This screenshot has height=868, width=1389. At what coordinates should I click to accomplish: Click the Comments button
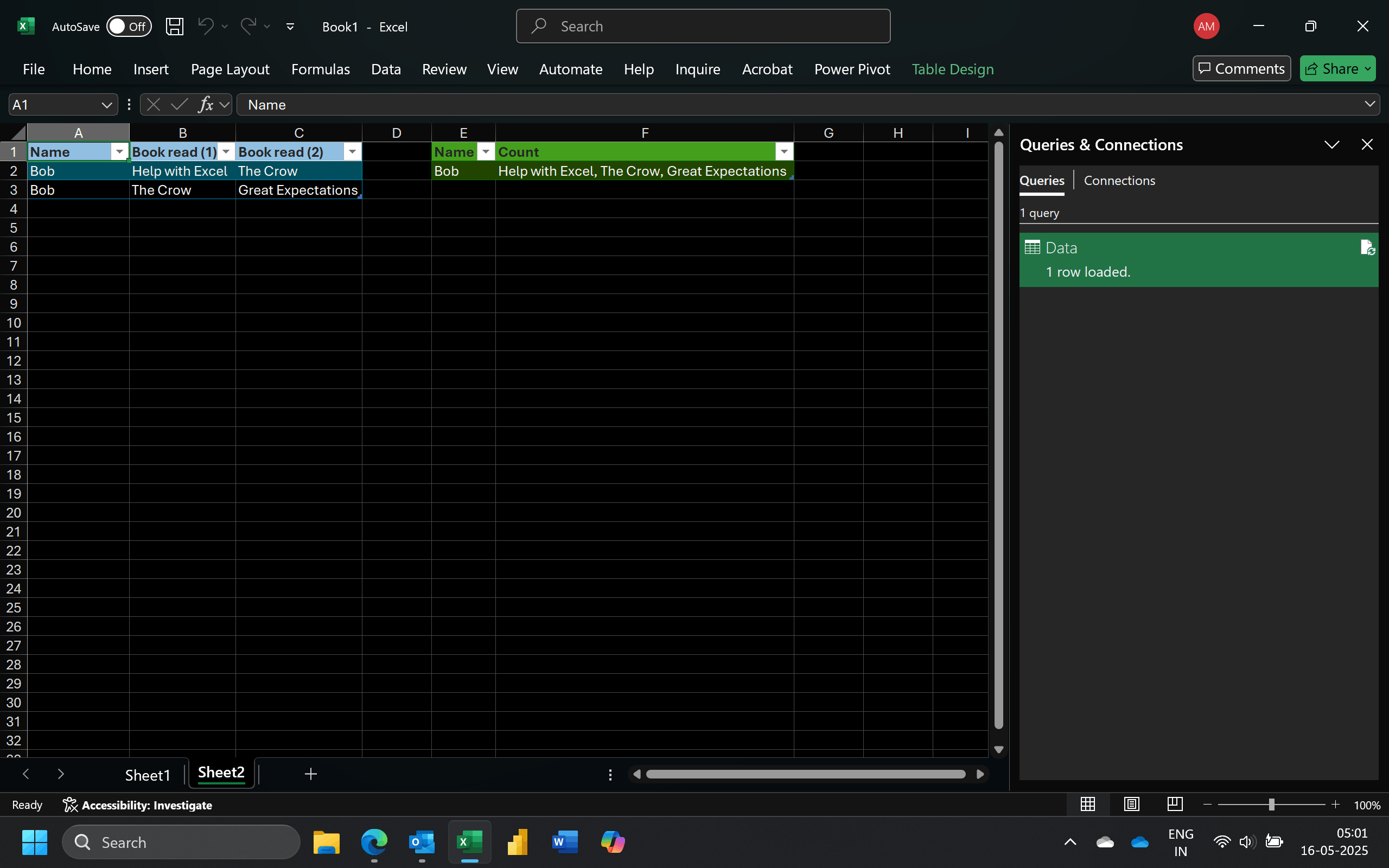click(x=1241, y=69)
